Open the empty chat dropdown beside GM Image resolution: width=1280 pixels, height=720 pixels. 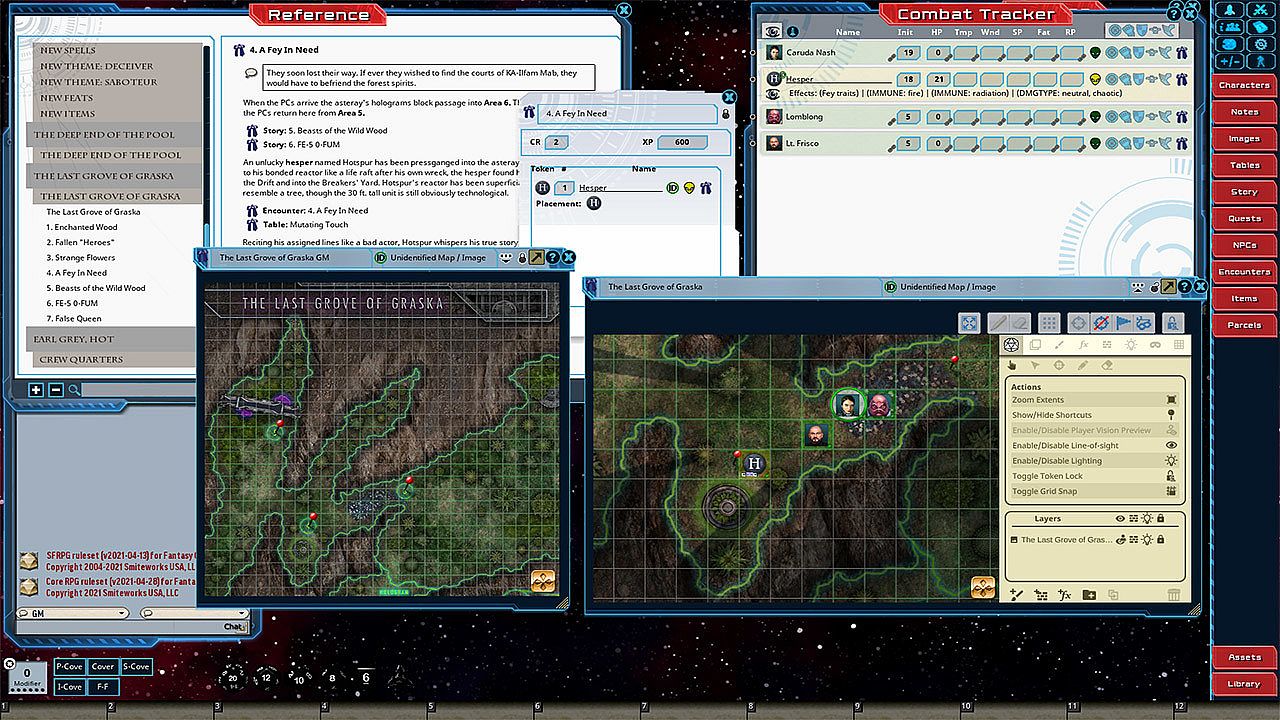pos(194,613)
